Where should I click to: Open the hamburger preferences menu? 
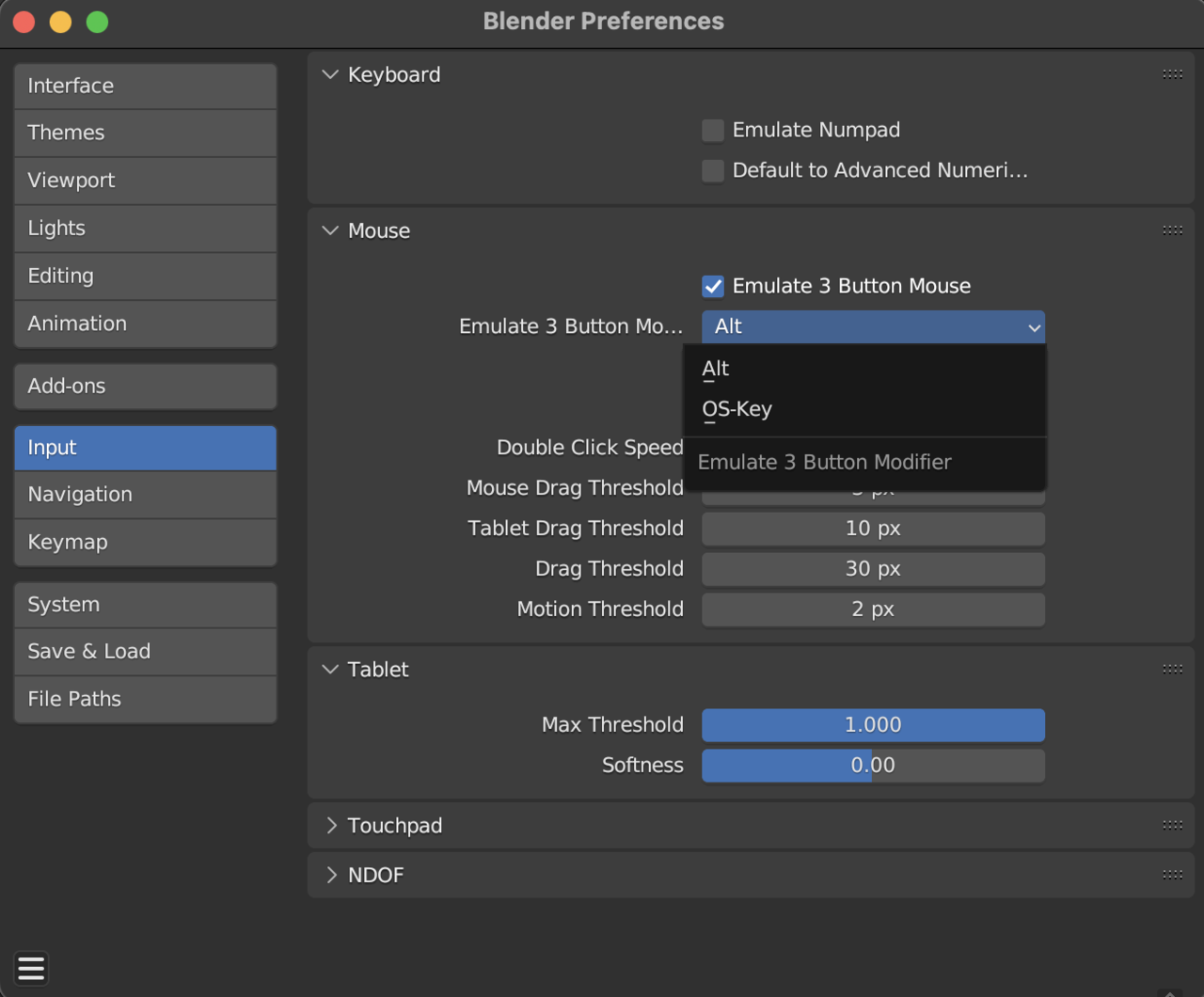pyautogui.click(x=31, y=968)
